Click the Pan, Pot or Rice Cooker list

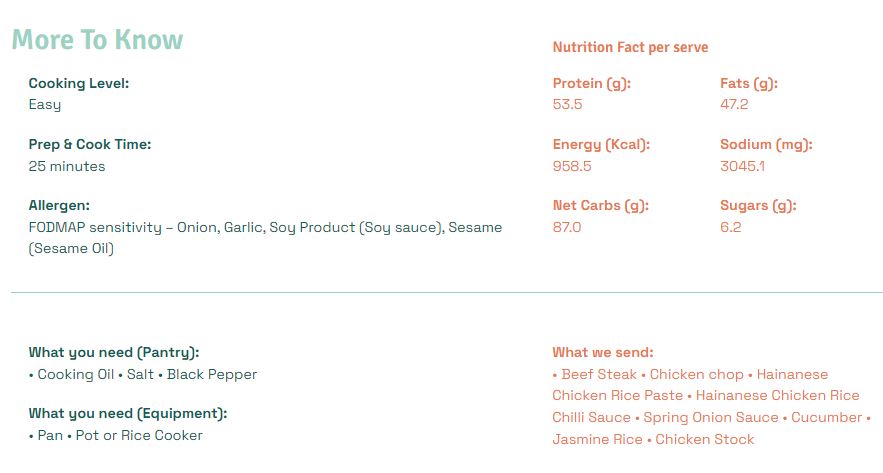pyautogui.click(x=115, y=435)
